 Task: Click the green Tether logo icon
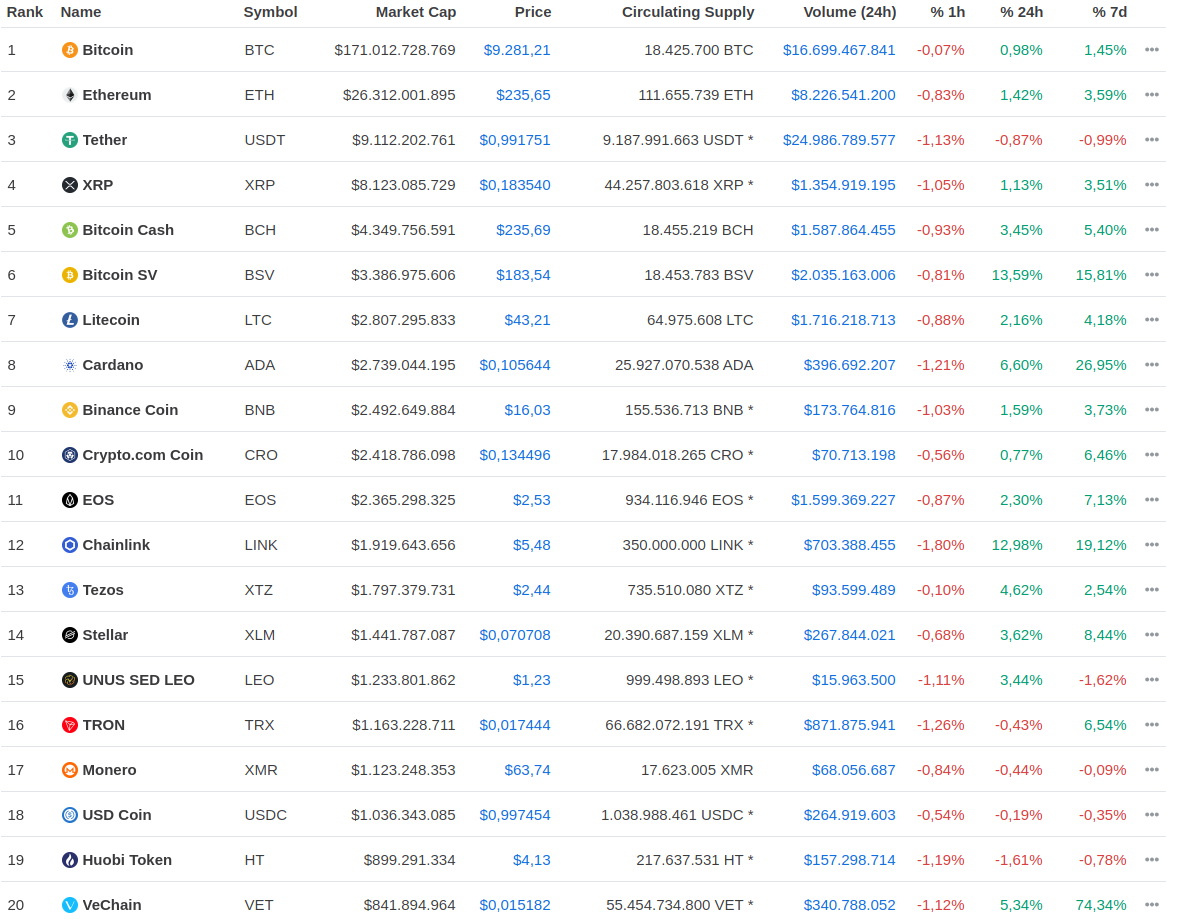click(x=69, y=140)
